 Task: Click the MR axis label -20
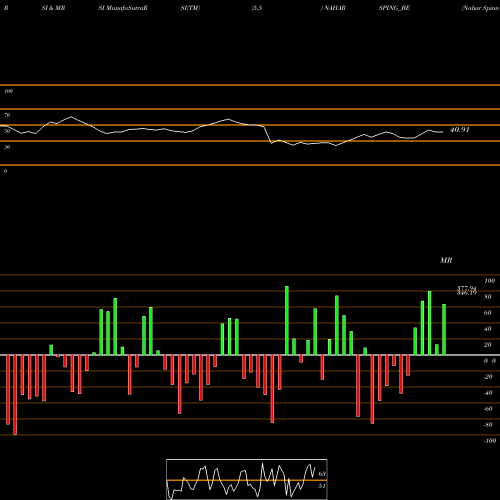(488, 377)
